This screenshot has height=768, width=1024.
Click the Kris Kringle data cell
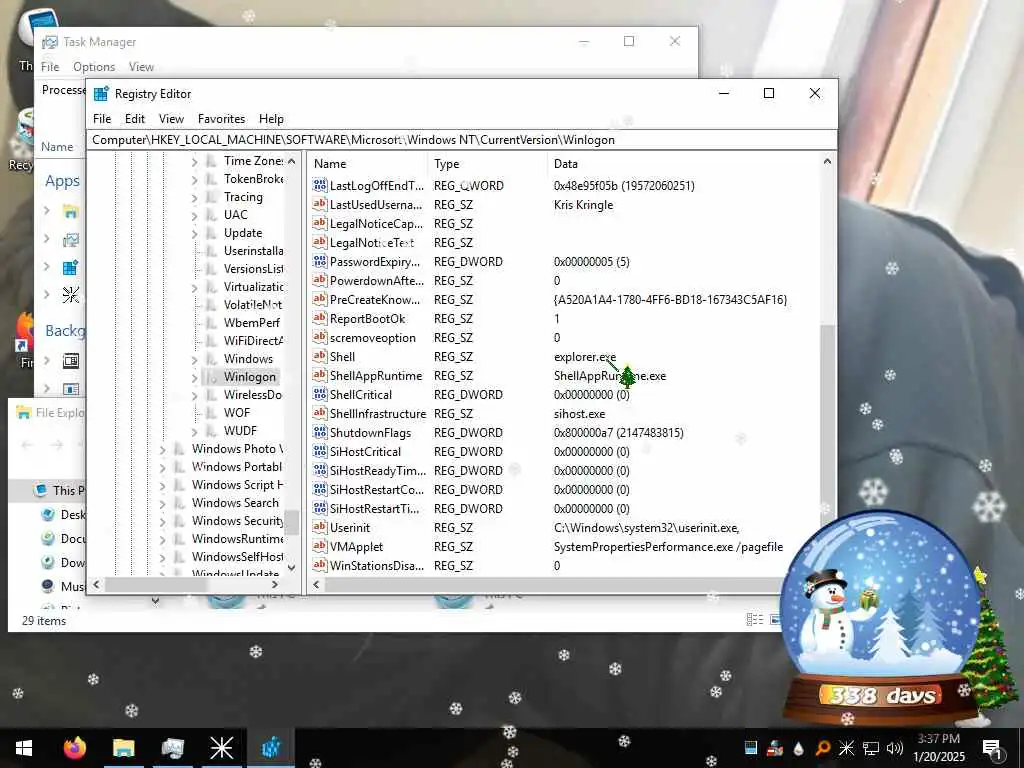tap(583, 204)
